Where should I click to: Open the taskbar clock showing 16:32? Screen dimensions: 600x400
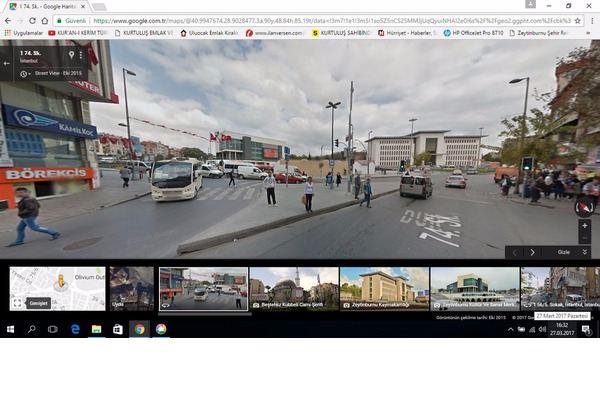[x=562, y=329]
